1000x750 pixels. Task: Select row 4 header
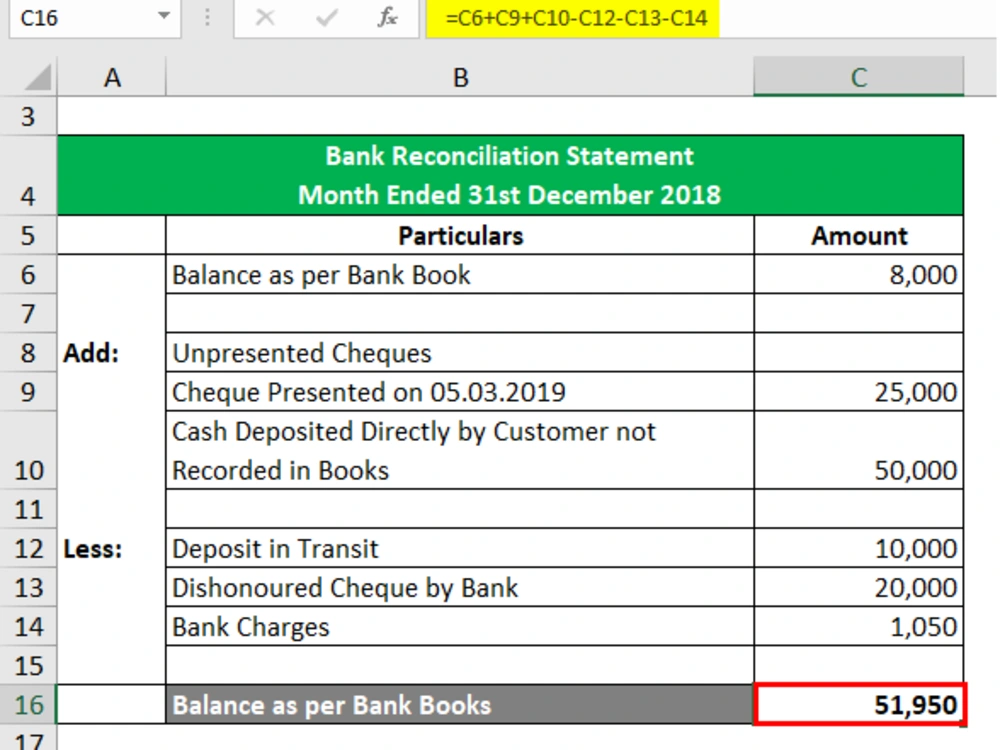pyautogui.click(x=28, y=175)
